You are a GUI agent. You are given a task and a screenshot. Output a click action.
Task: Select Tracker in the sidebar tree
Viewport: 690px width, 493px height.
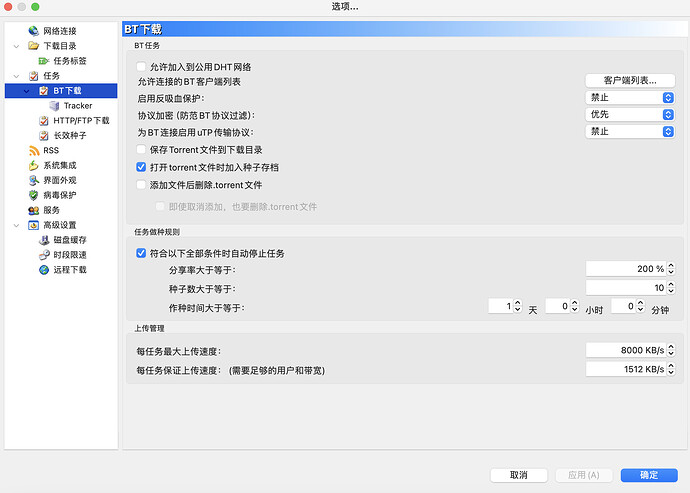[77, 105]
